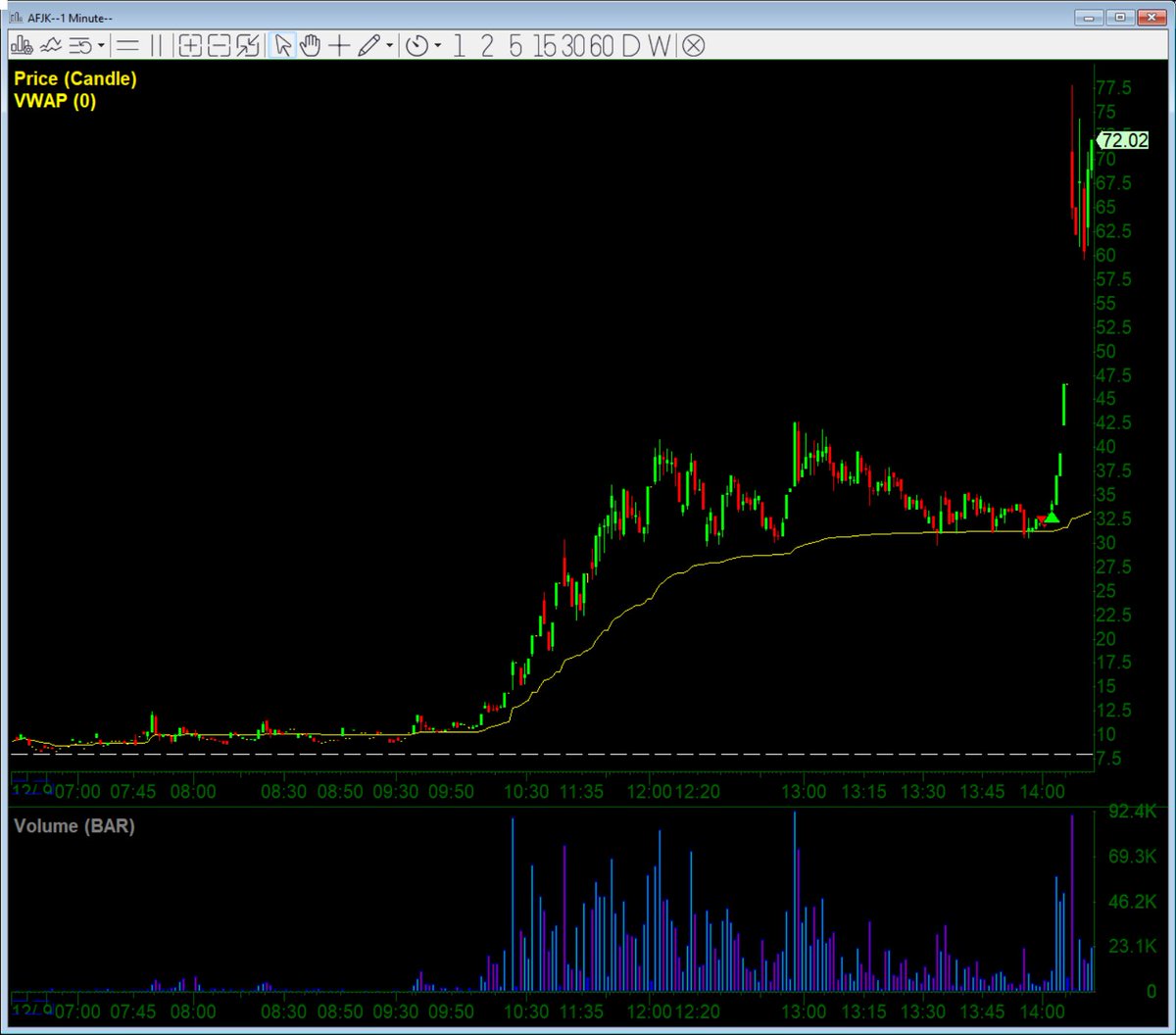The image size is (1176, 1035).
Task: Switch to the 15 minute interval
Action: [x=545, y=45]
